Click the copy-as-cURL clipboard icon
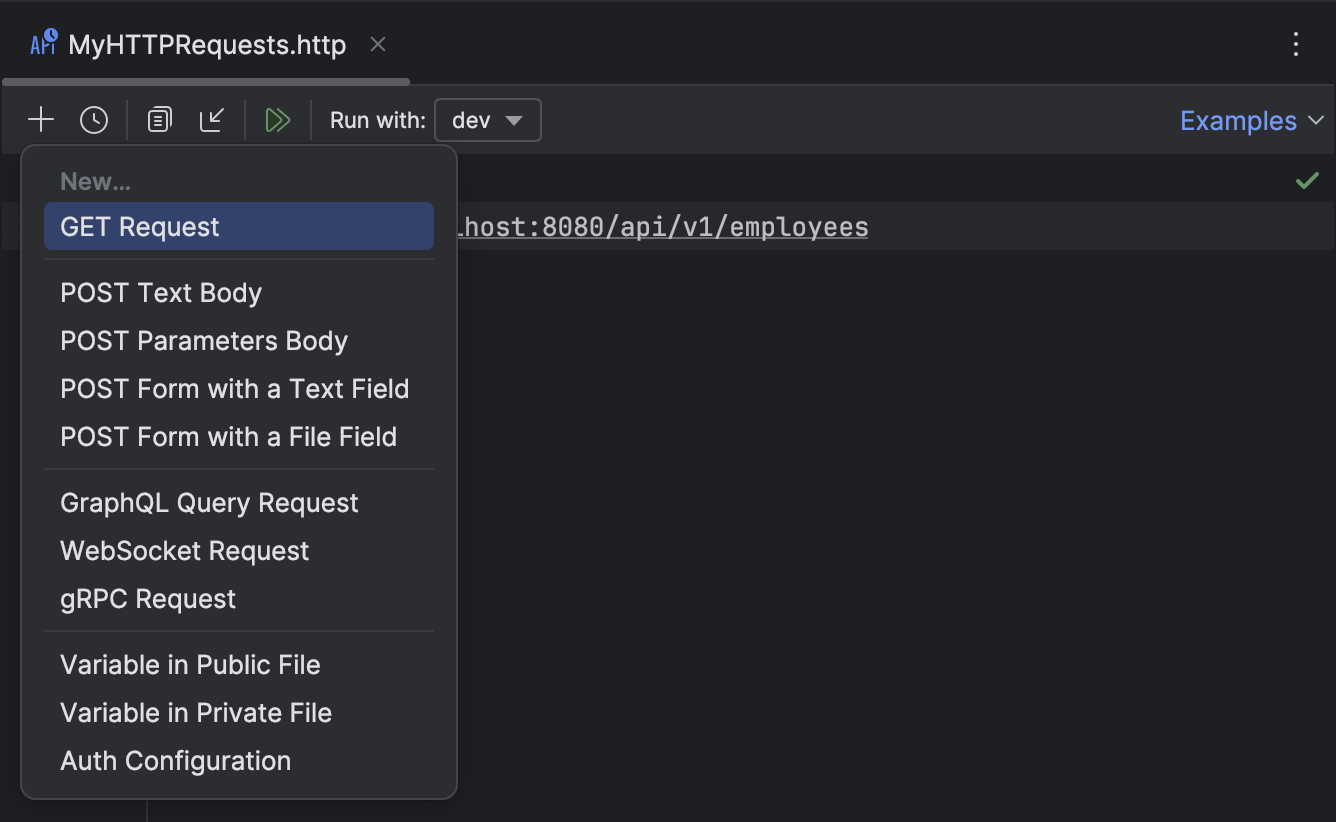The image size is (1336, 822). point(158,119)
